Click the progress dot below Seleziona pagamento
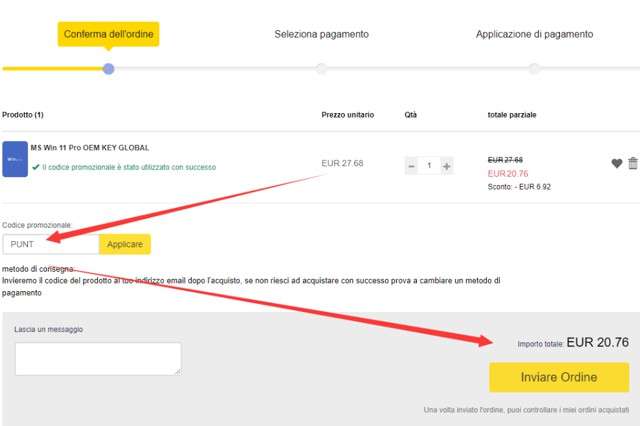The height and width of the screenshot is (426, 640). point(321,68)
